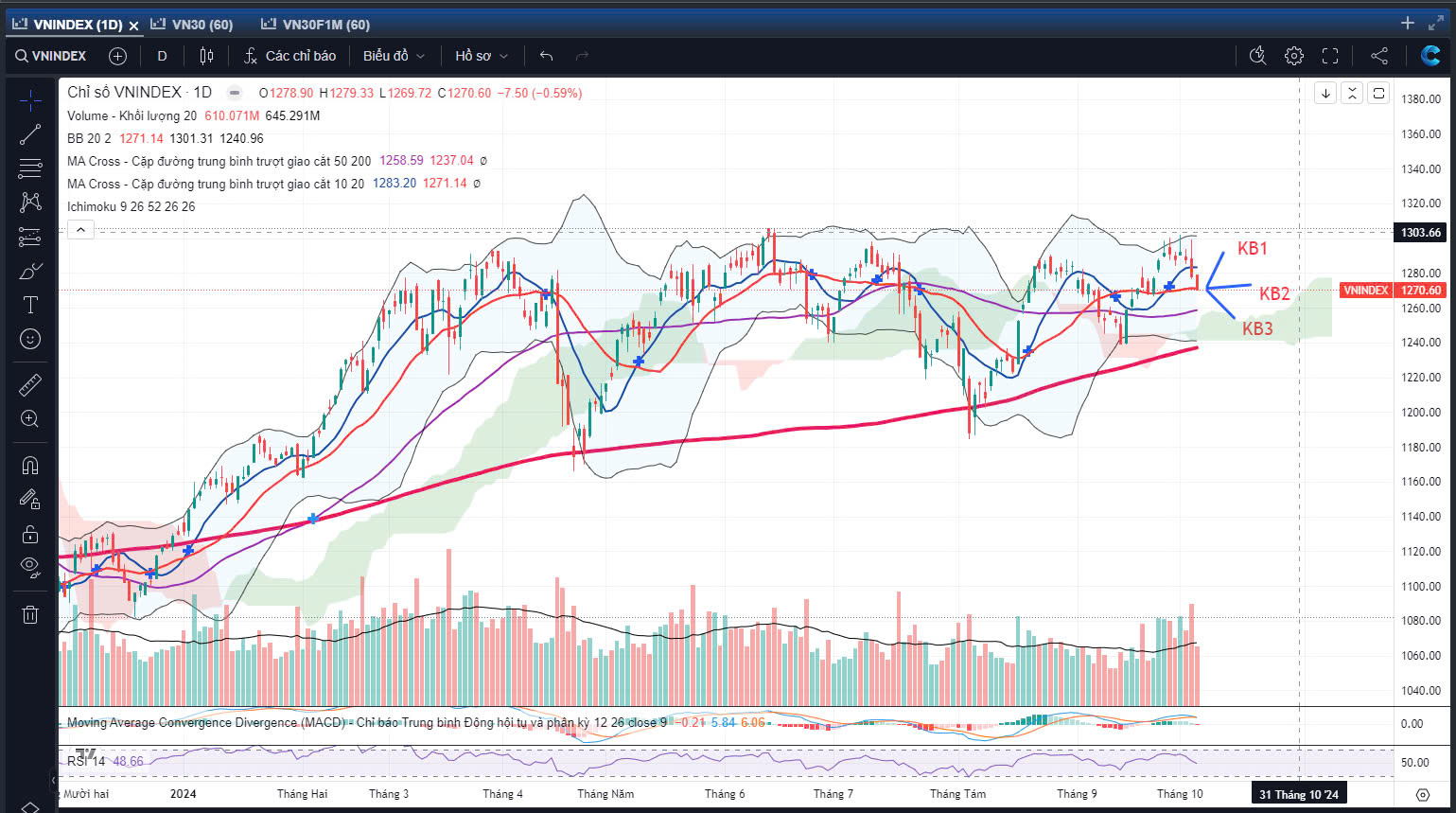Collapse the main chart pane

click(1352, 93)
